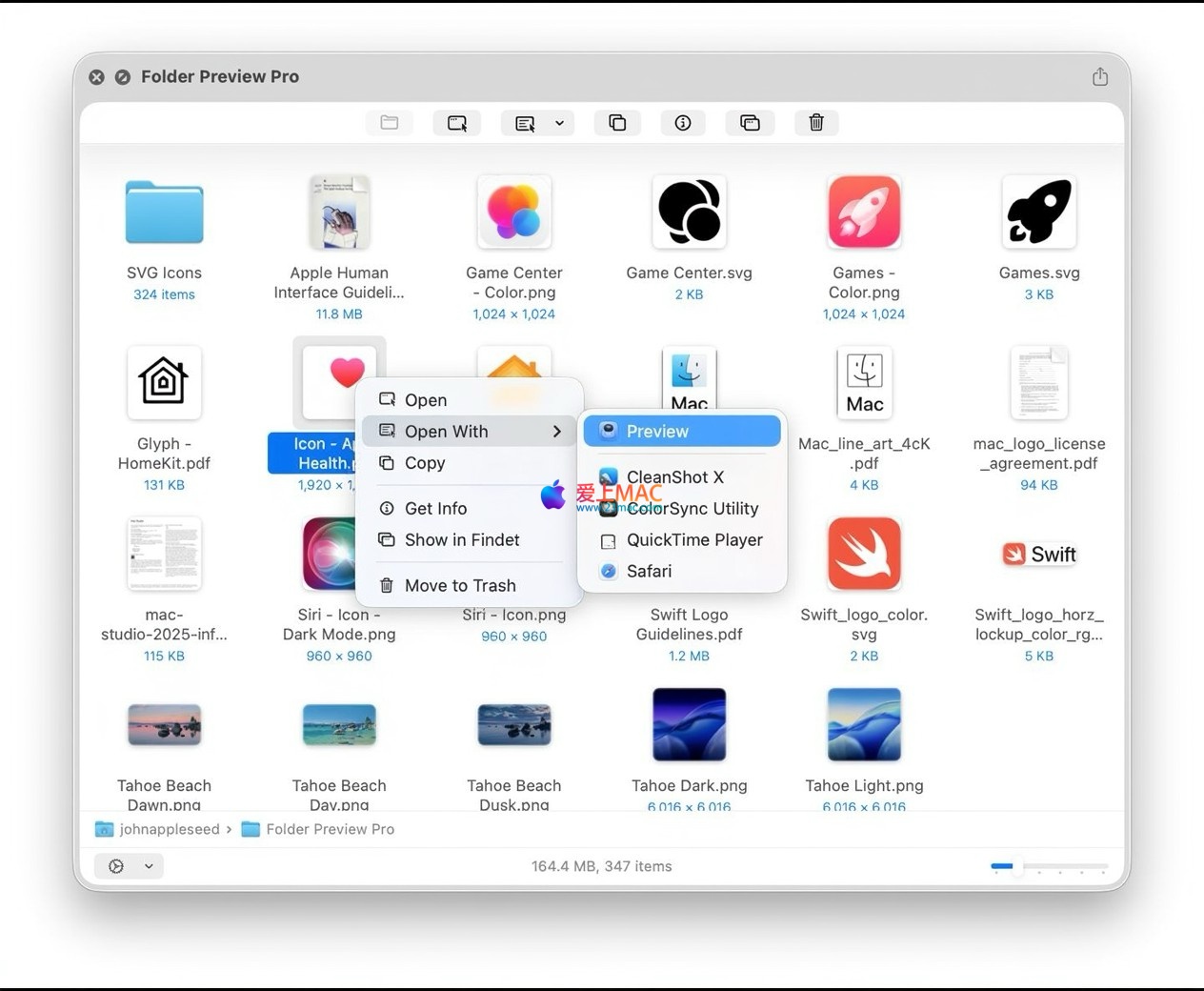
Task: Select Move to Trash in the context menu
Action: (459, 586)
